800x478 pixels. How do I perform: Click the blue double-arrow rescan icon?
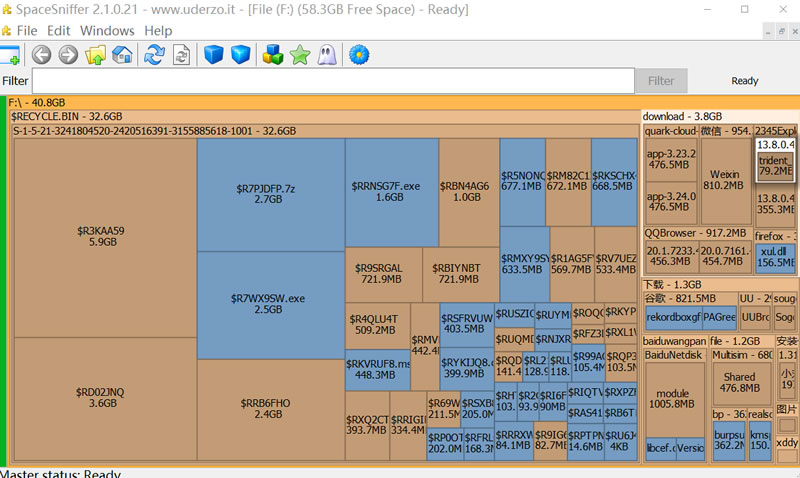[x=154, y=55]
